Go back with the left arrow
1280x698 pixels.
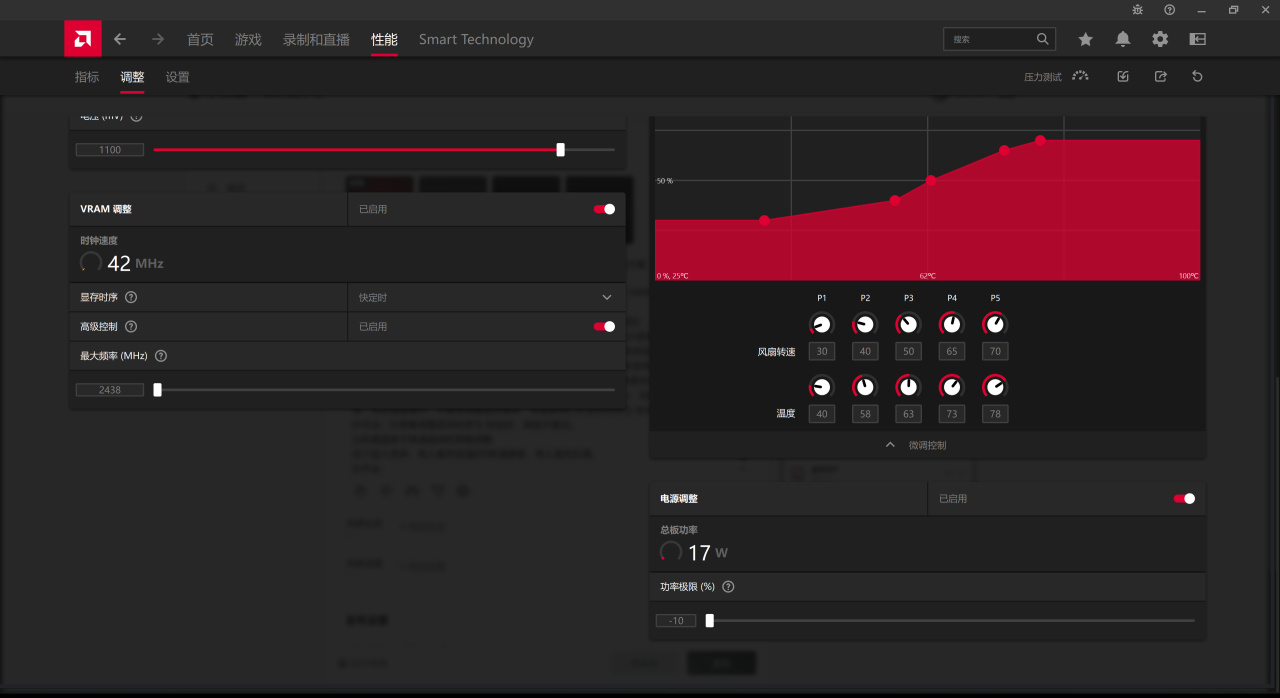coord(120,39)
